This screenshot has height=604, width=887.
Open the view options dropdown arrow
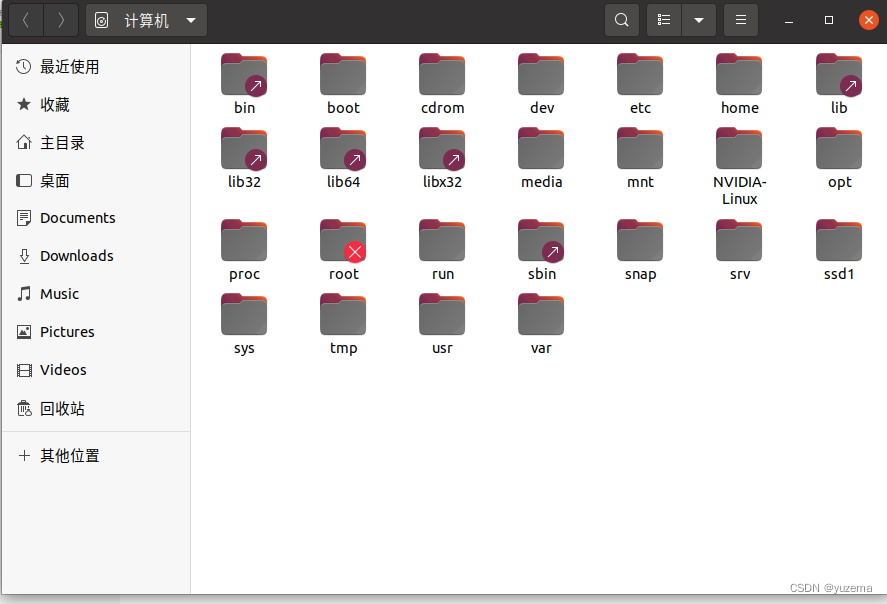699,20
